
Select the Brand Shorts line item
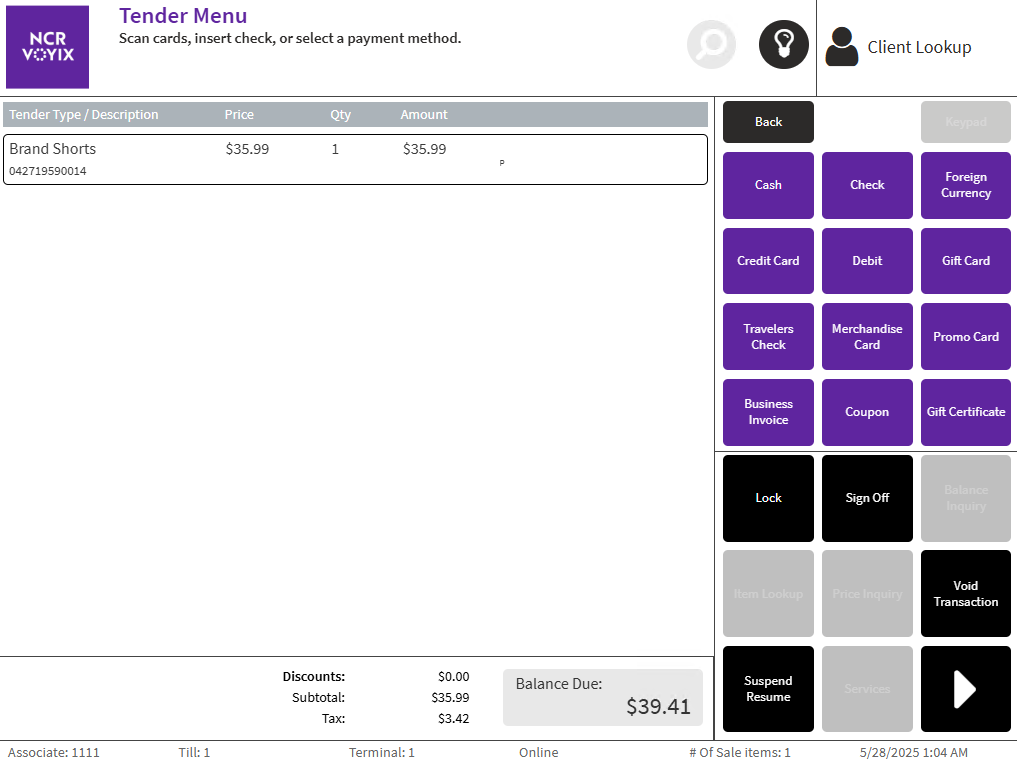click(x=355, y=159)
